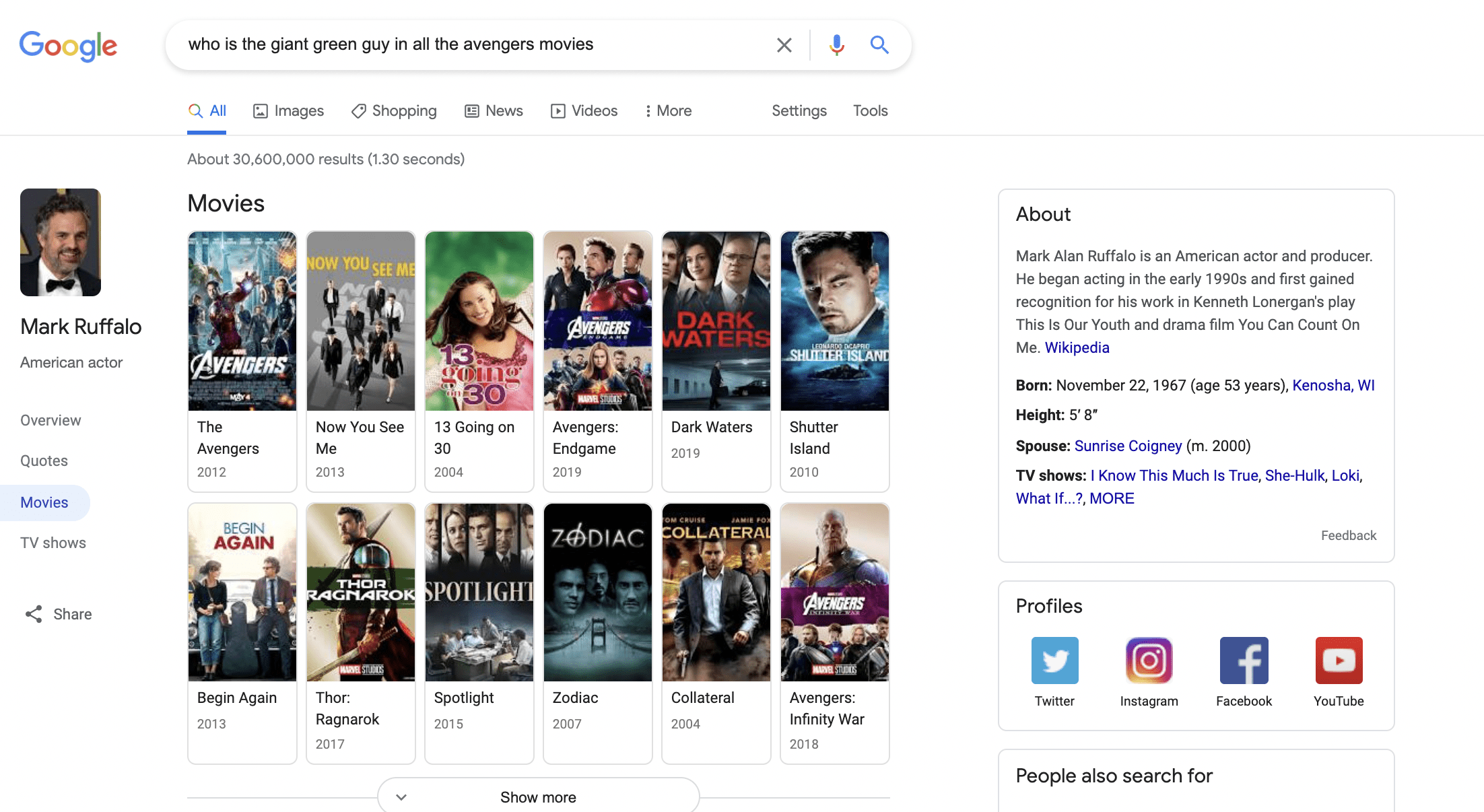The image size is (1484, 812).
Task: Click the Google logo
Action: coord(68,45)
